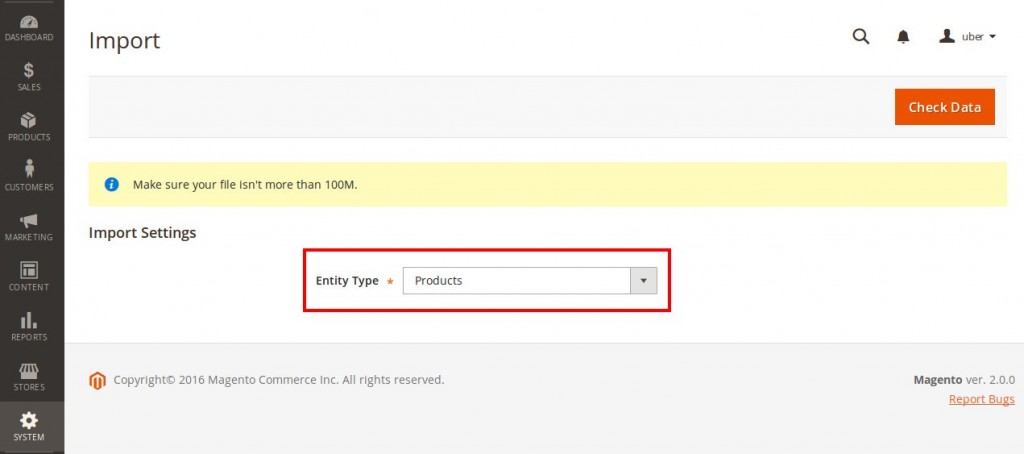Open the Content layout icon
Screen dimensions: 1024x454
(29, 270)
